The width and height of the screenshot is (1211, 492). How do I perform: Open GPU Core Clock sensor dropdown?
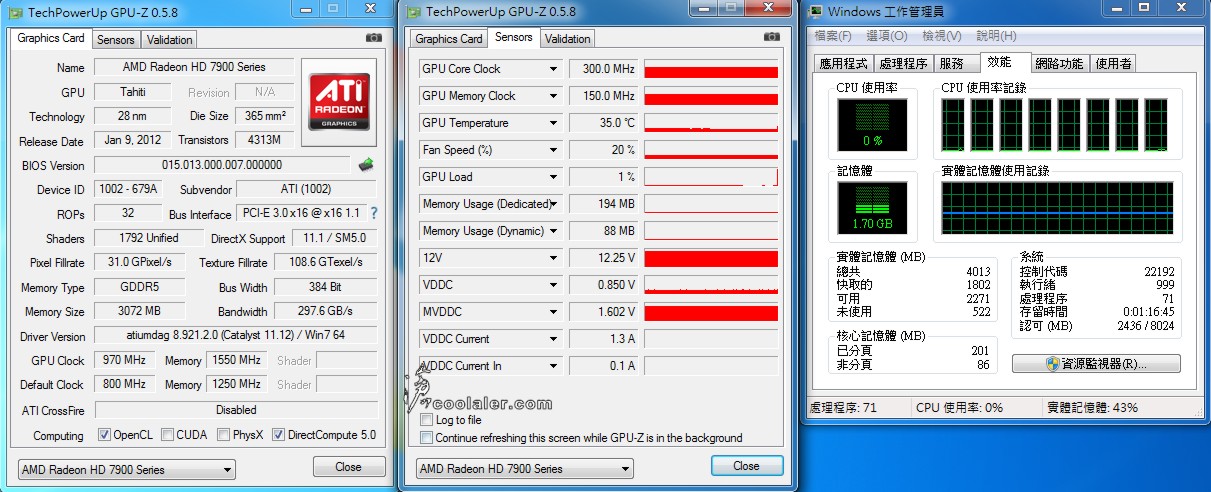coord(553,69)
